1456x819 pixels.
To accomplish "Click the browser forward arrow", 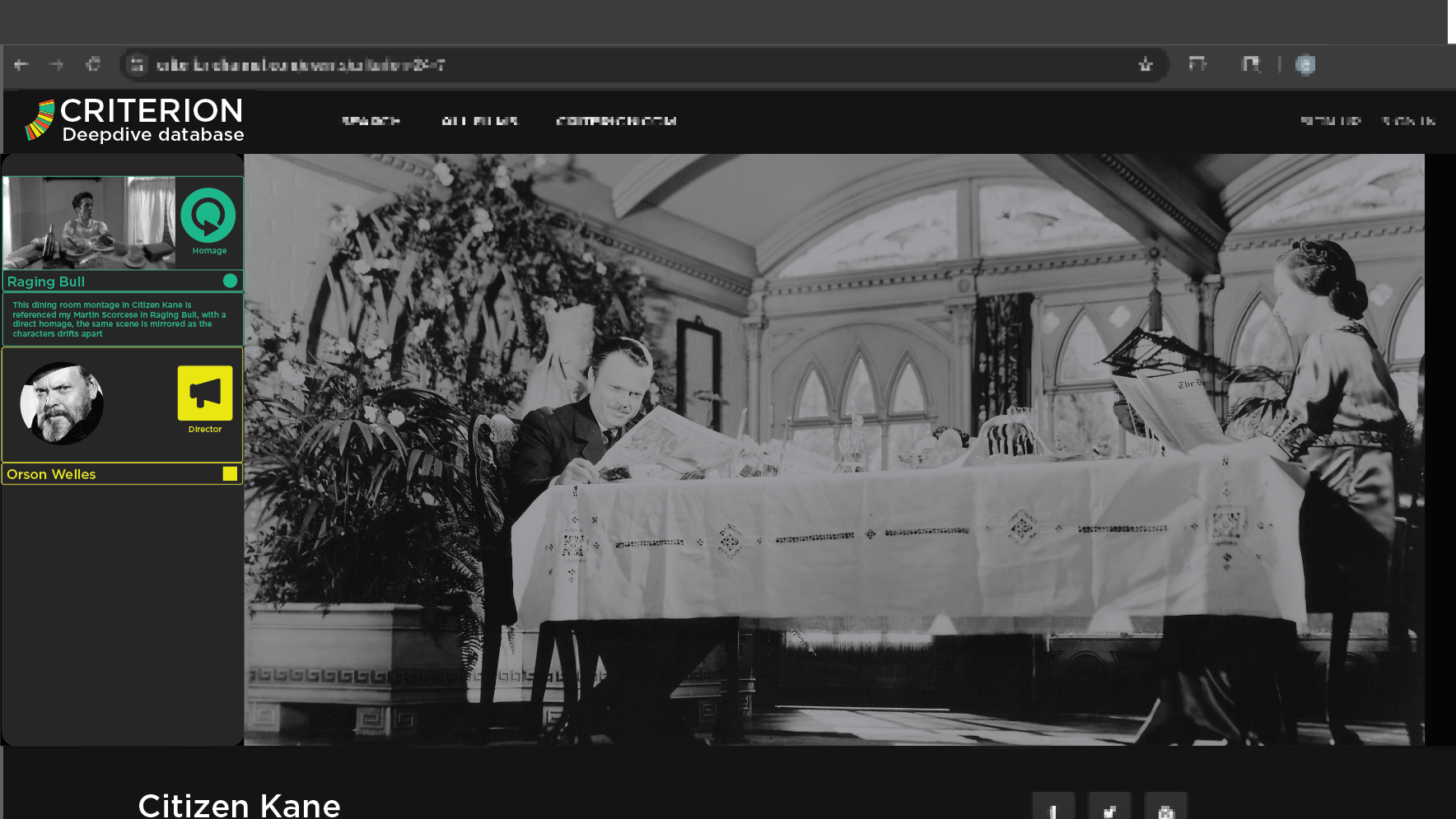I will (x=56, y=64).
